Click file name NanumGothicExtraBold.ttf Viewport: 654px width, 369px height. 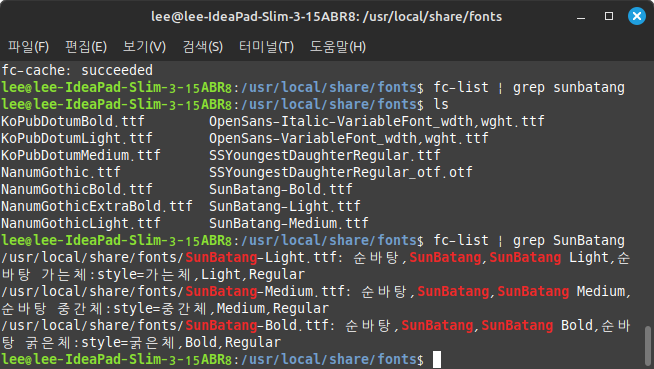pyautogui.click(x=97, y=206)
